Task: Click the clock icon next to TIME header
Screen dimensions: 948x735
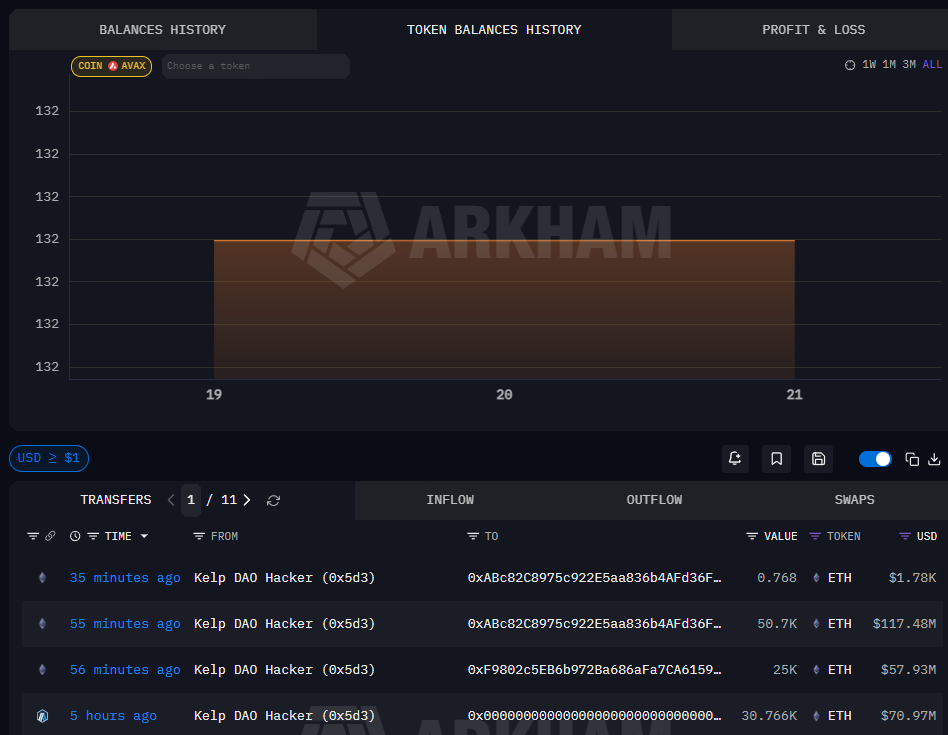Action: tap(74, 536)
